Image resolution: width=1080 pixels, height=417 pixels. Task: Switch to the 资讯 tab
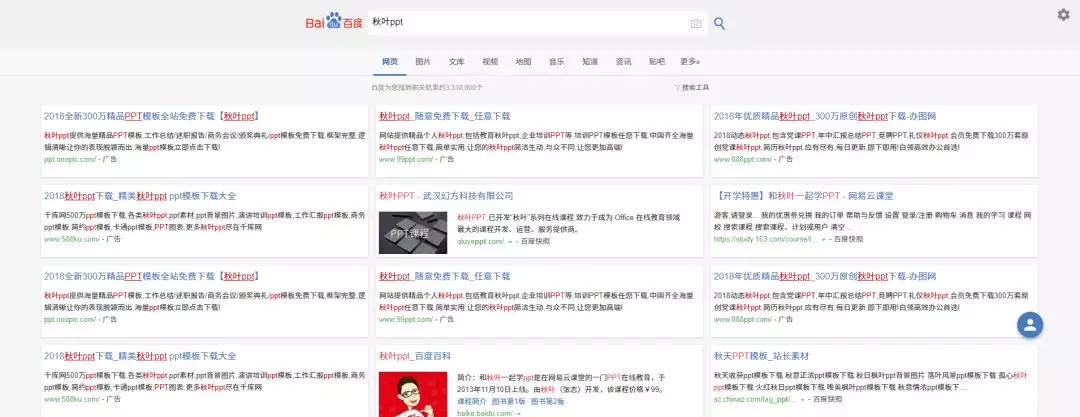(x=623, y=61)
